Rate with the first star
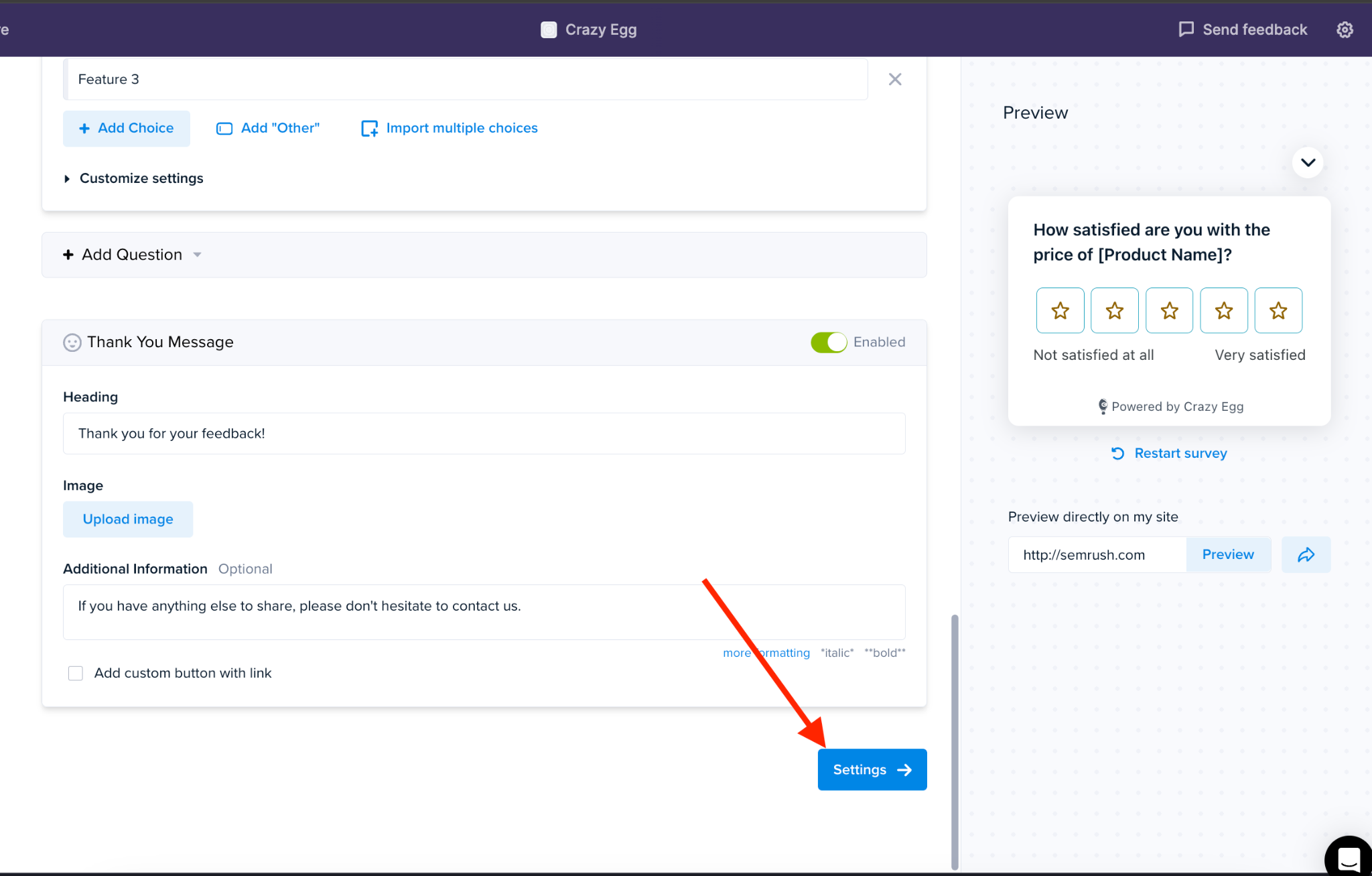The width and height of the screenshot is (1372, 876). (1060, 310)
